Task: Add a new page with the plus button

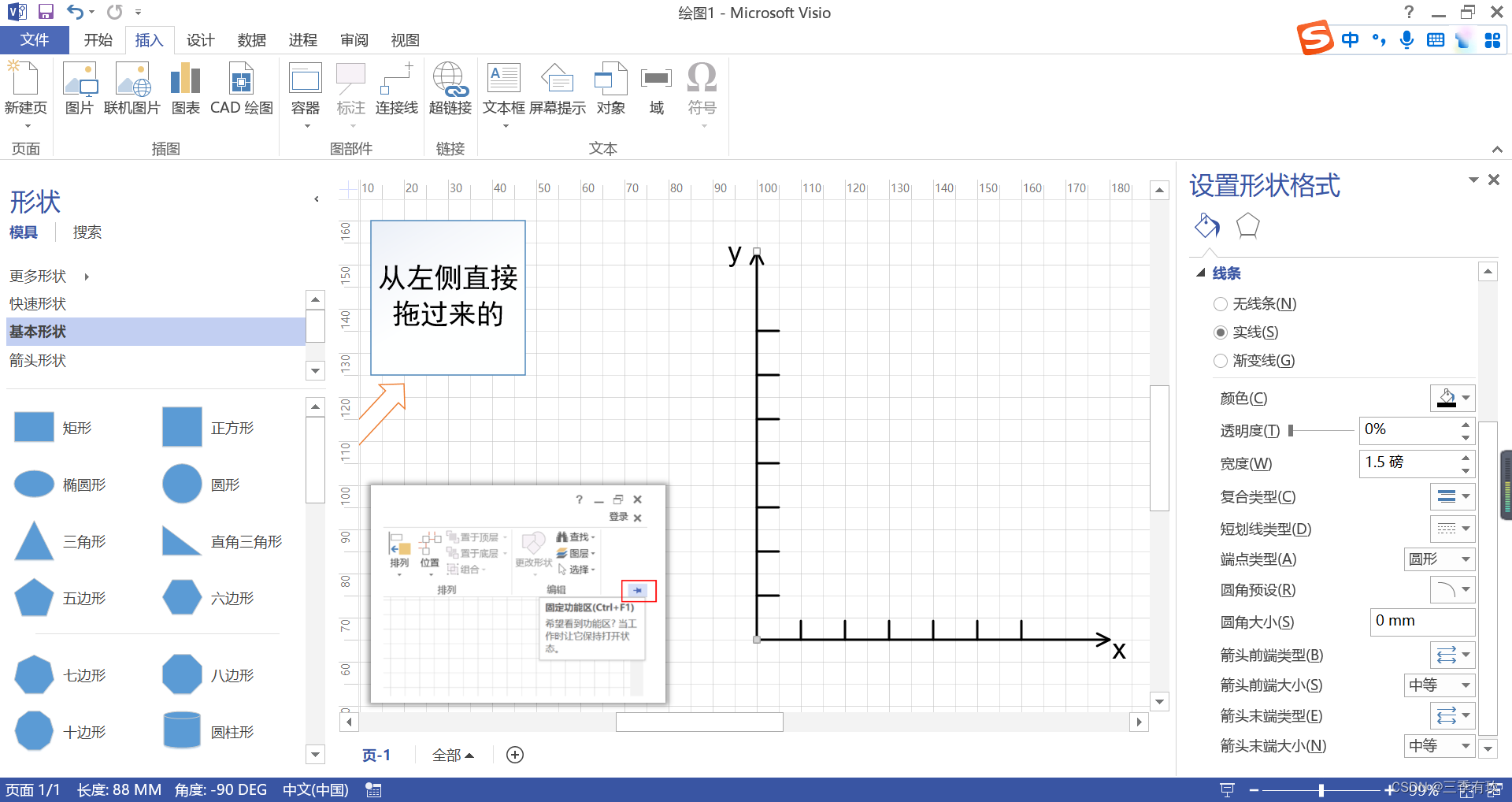Action: (515, 755)
